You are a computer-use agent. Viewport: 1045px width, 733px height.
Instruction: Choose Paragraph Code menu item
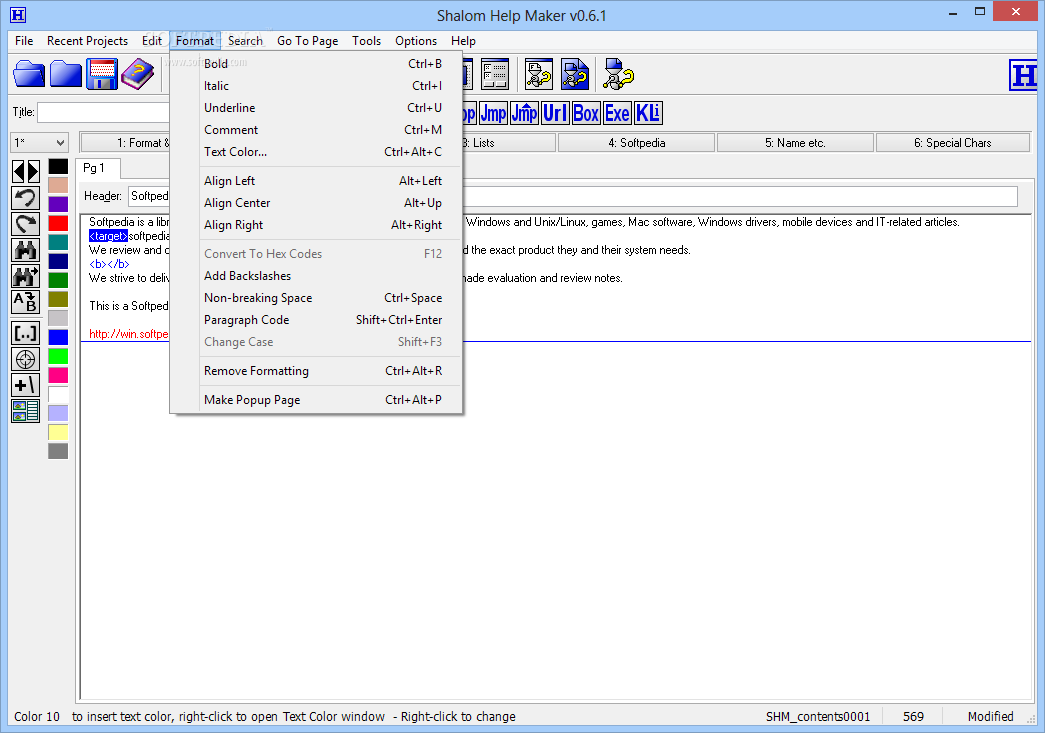click(317, 319)
